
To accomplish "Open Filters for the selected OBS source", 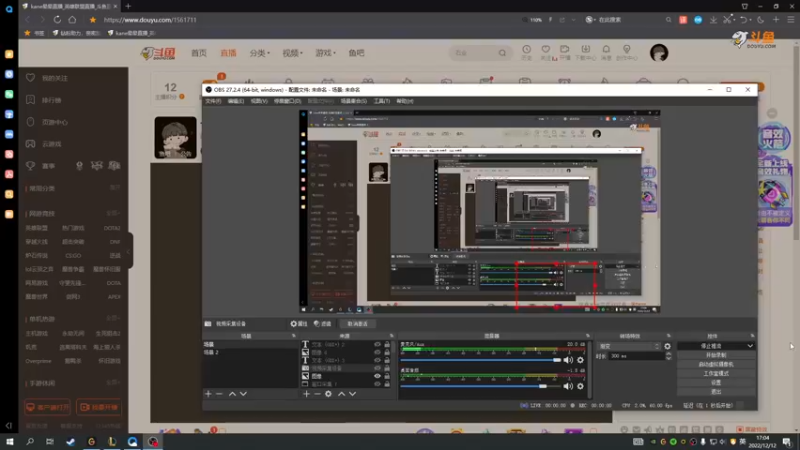I will point(322,323).
